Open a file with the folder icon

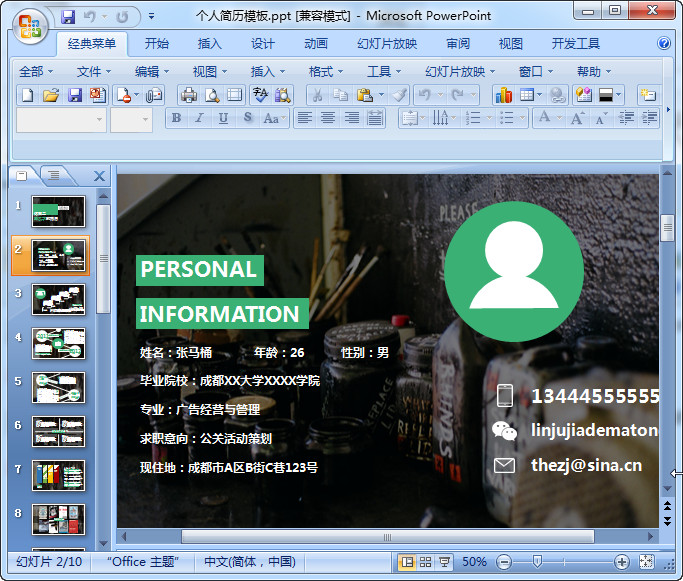[x=51, y=95]
